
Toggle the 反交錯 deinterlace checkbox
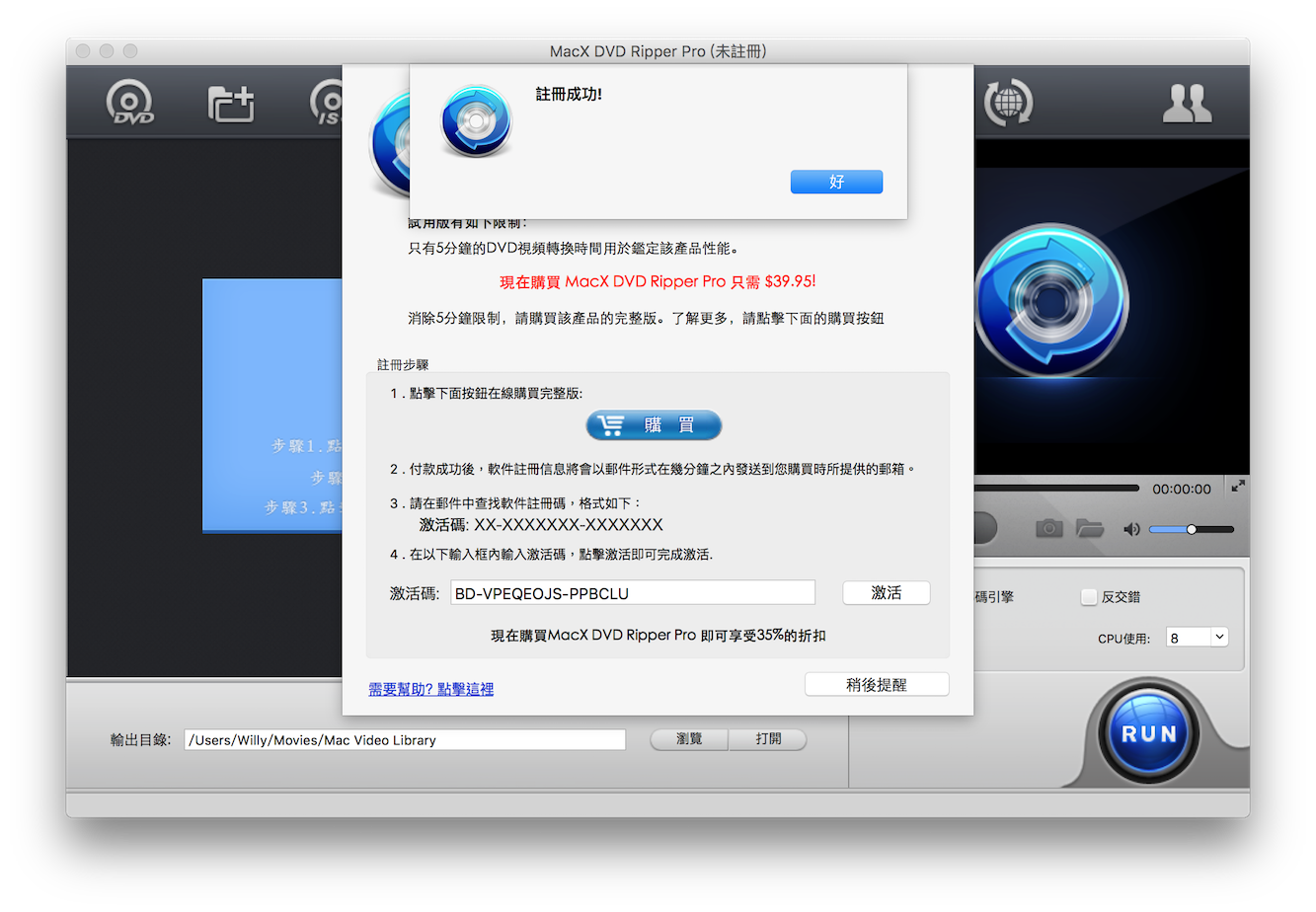(x=1089, y=597)
